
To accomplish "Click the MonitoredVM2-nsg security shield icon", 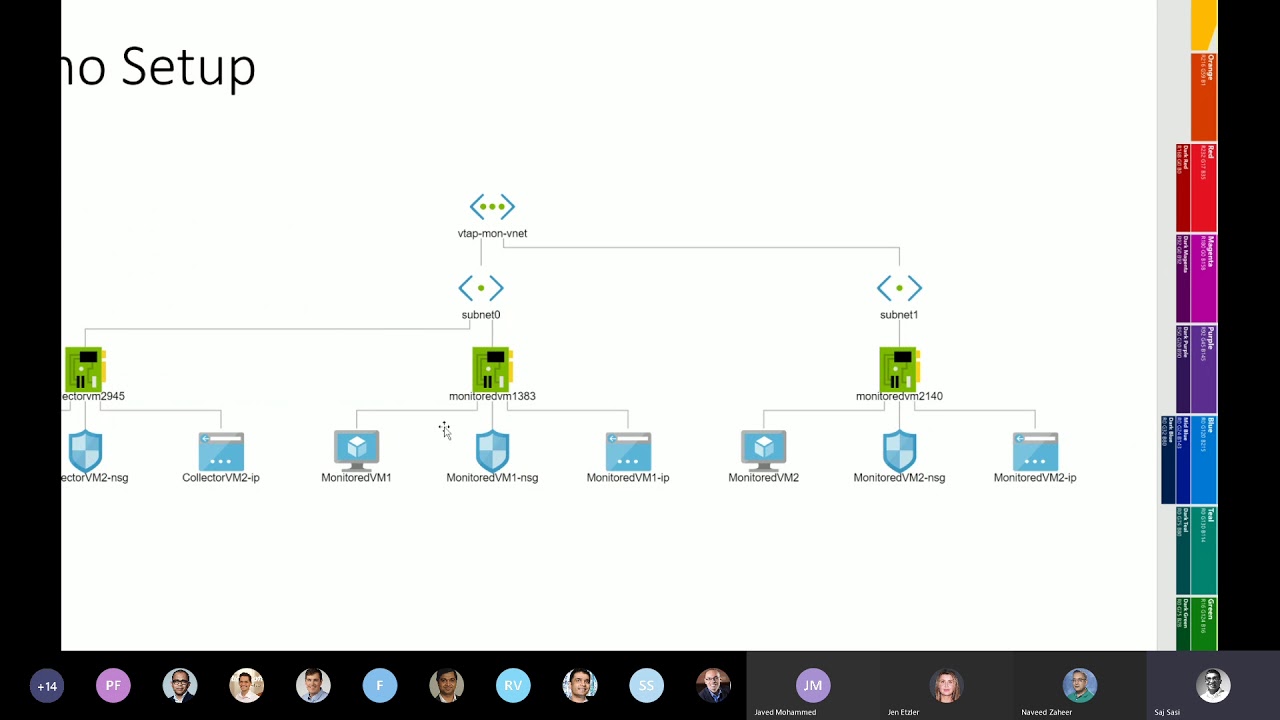I will (899, 450).
